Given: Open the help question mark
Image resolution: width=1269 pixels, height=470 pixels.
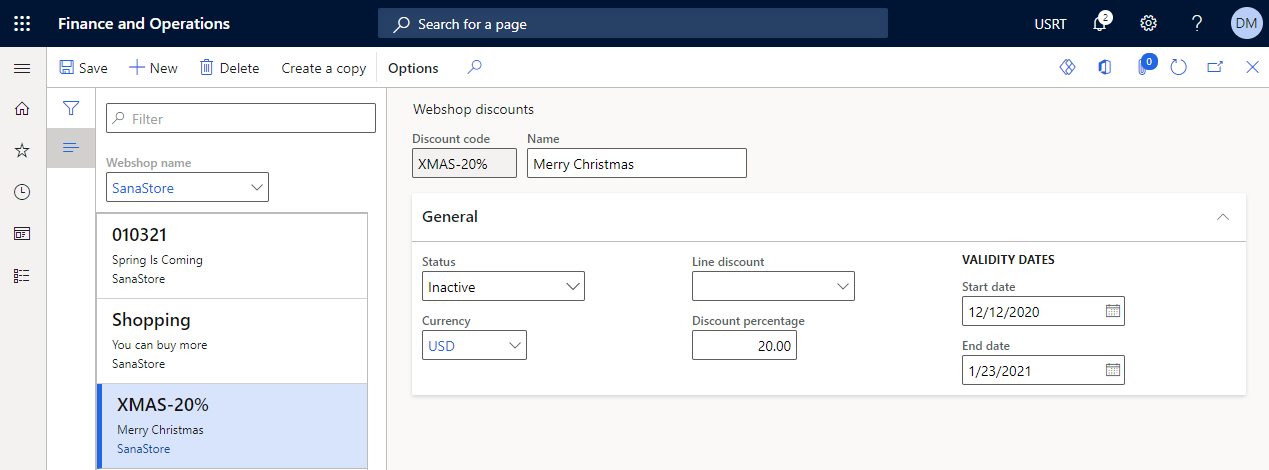Looking at the screenshot, I should 1197,23.
